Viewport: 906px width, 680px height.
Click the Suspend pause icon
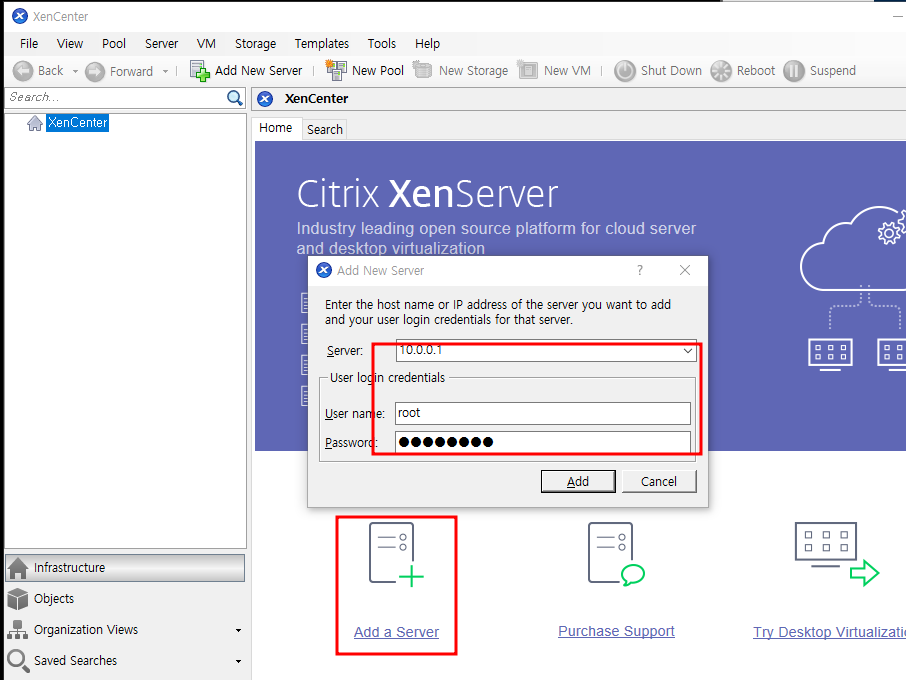[794, 71]
